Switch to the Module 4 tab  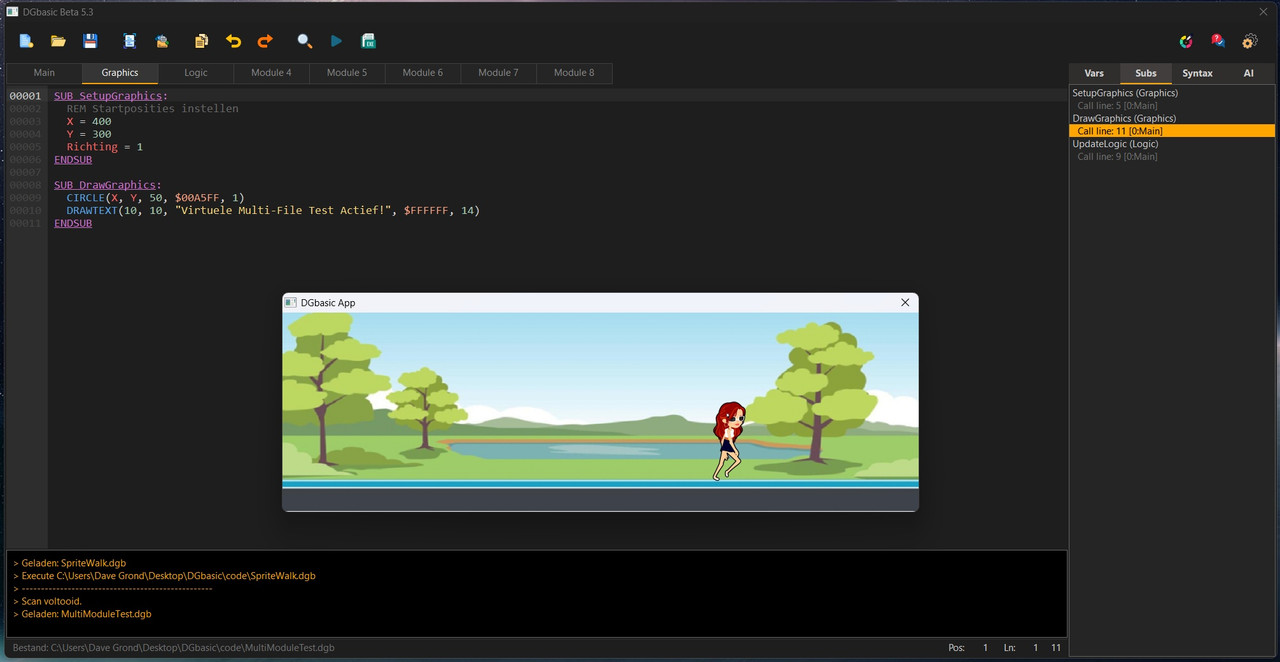coord(271,73)
